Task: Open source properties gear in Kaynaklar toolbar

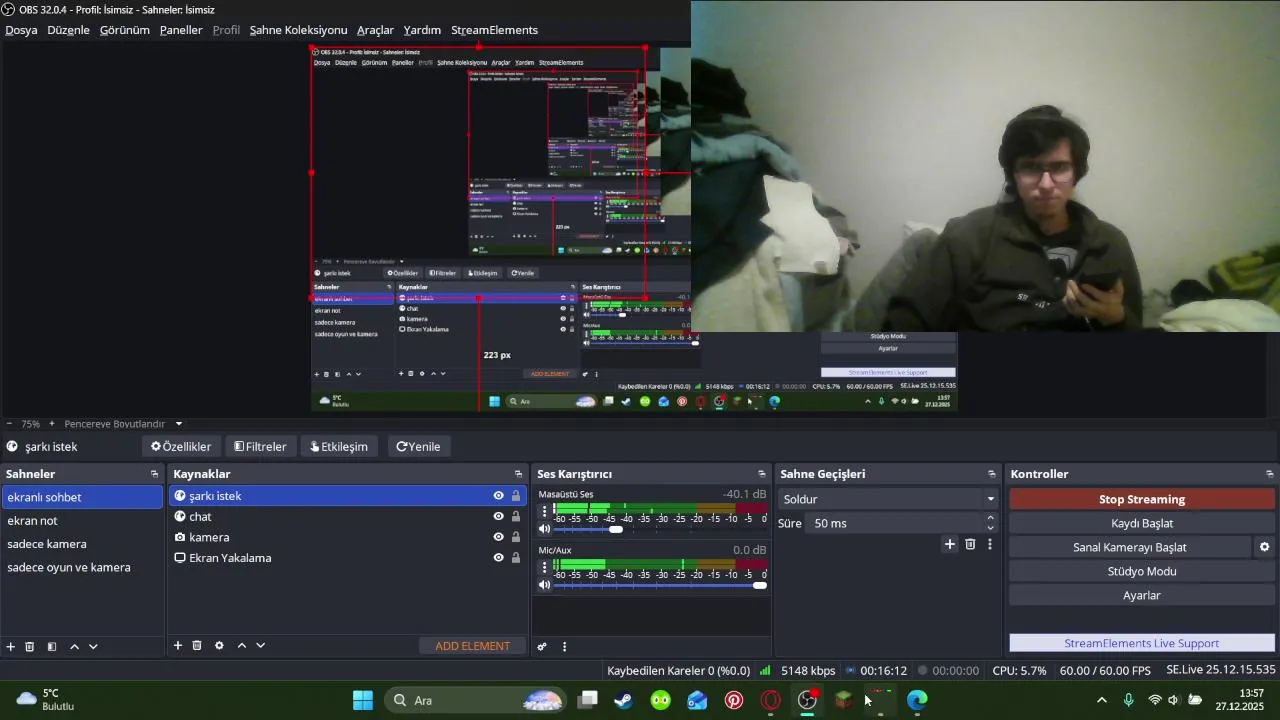Action: (219, 646)
